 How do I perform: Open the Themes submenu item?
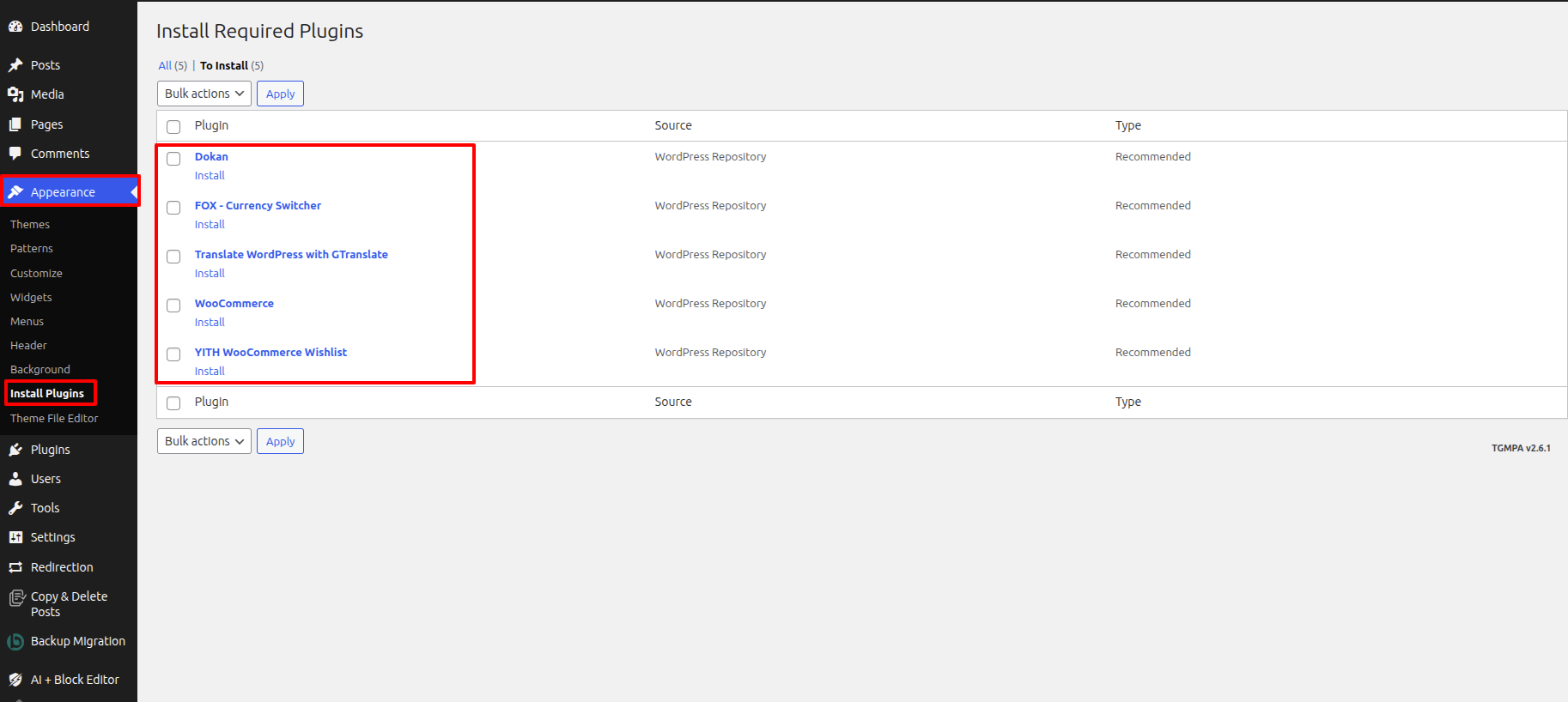[x=30, y=224]
